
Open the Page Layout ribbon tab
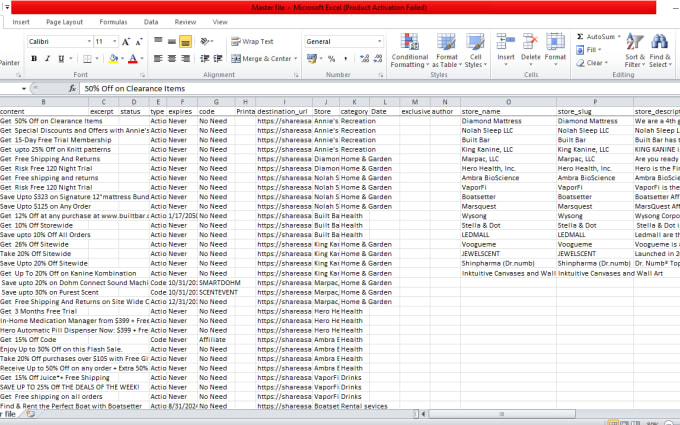tap(64, 22)
